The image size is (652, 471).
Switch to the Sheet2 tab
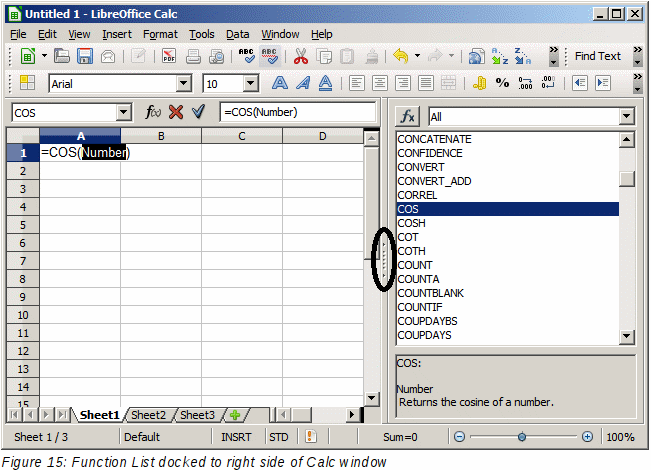(x=148, y=415)
